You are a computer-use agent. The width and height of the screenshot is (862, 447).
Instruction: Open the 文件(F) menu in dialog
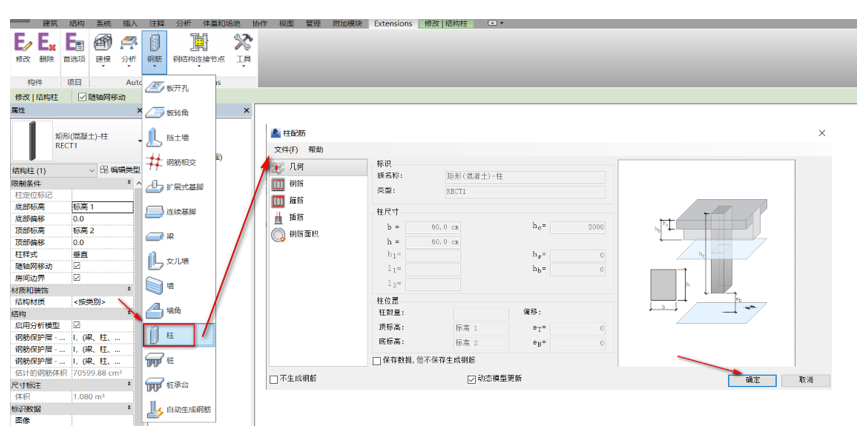[x=287, y=149]
